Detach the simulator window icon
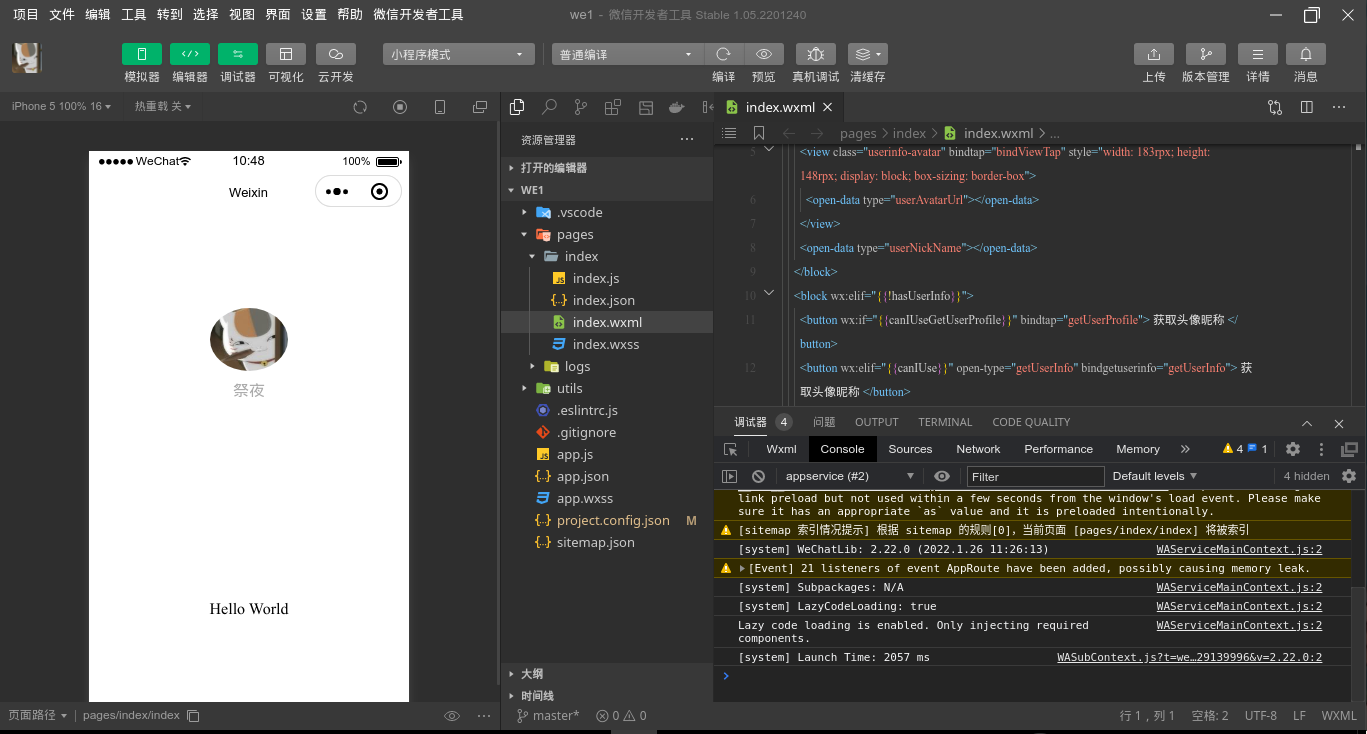Screen dimensions: 1367x734 click(x=480, y=107)
